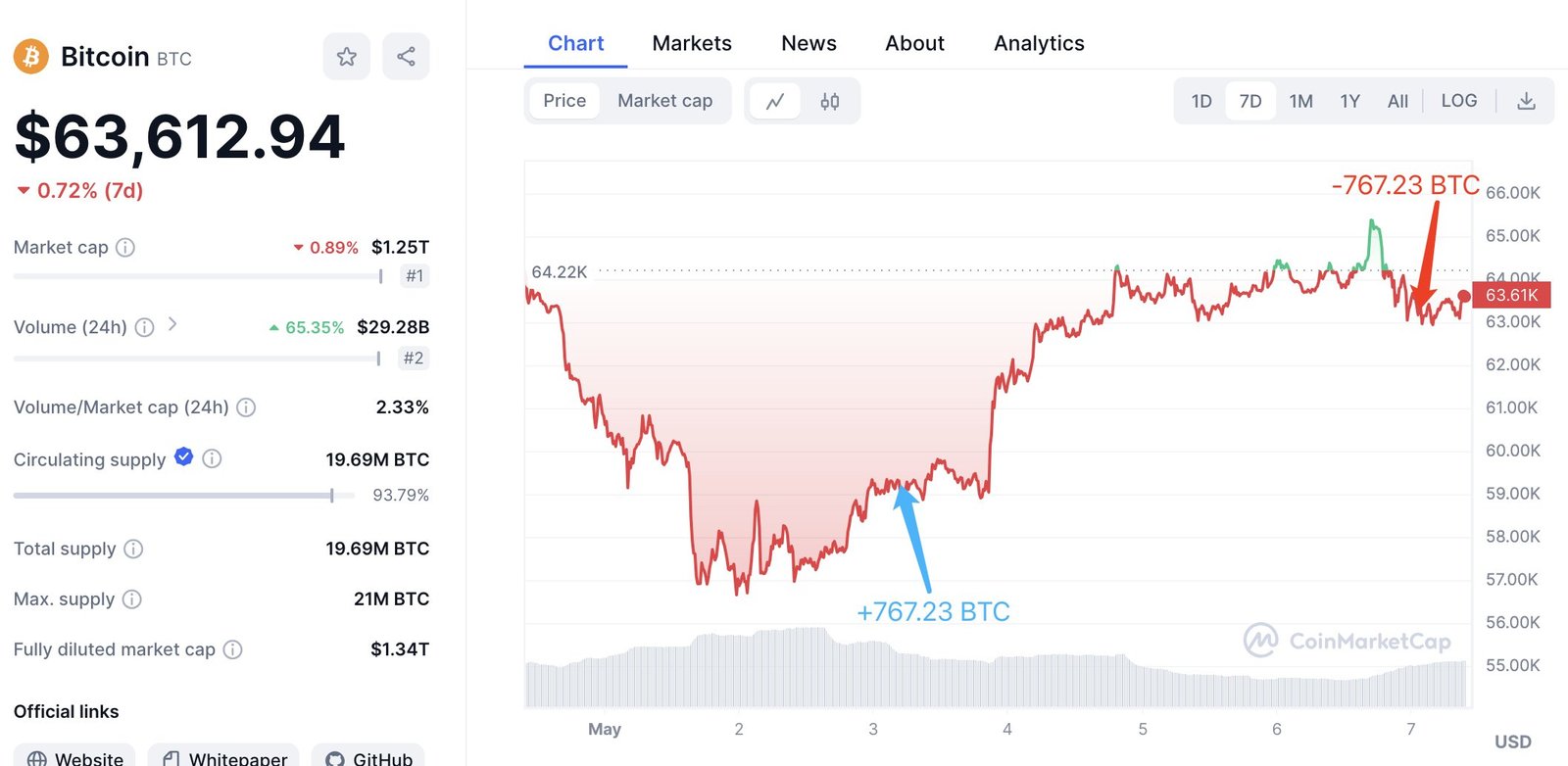Screen dimensions: 1568x766
Task: Open the GitHub official link
Action: point(368,757)
